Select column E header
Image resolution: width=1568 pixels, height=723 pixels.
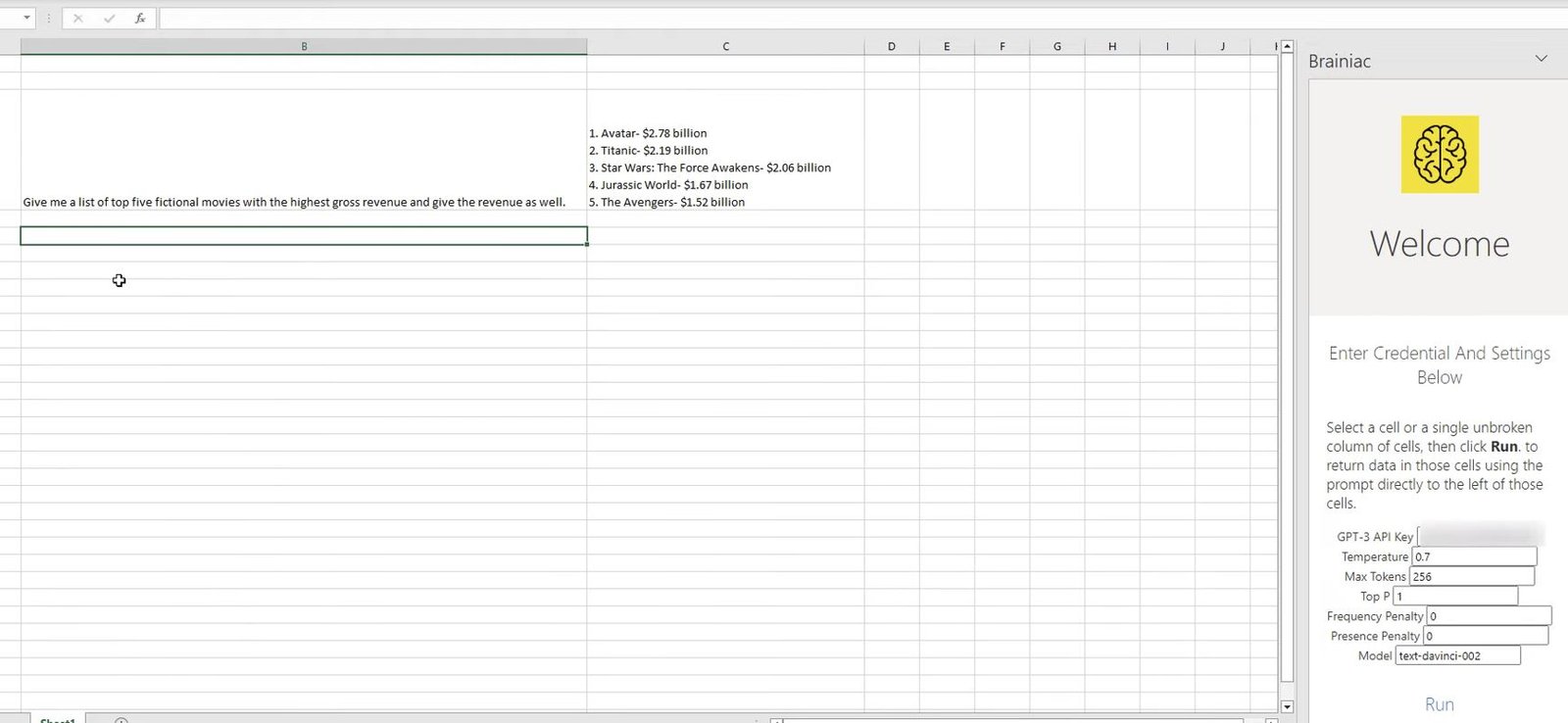[x=947, y=46]
